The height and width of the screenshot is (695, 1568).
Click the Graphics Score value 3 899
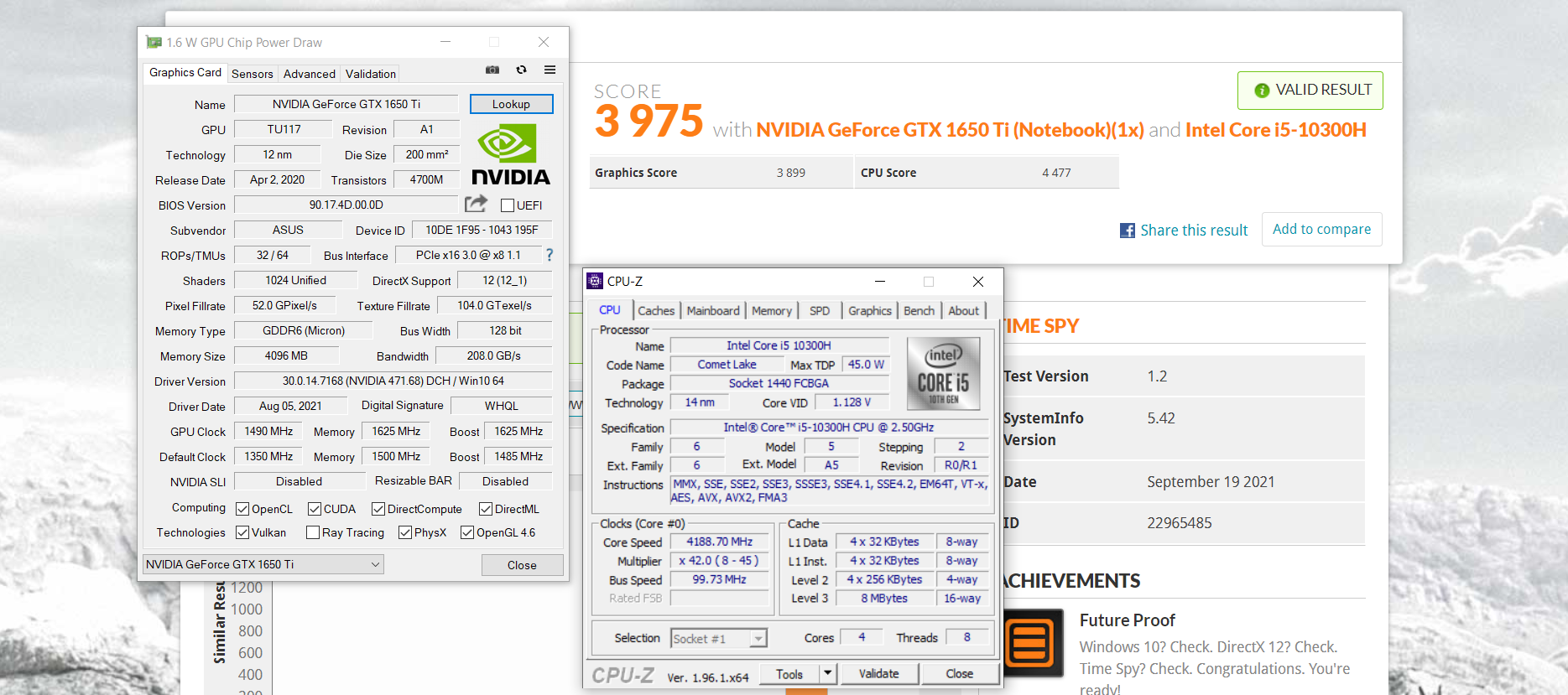(790, 173)
